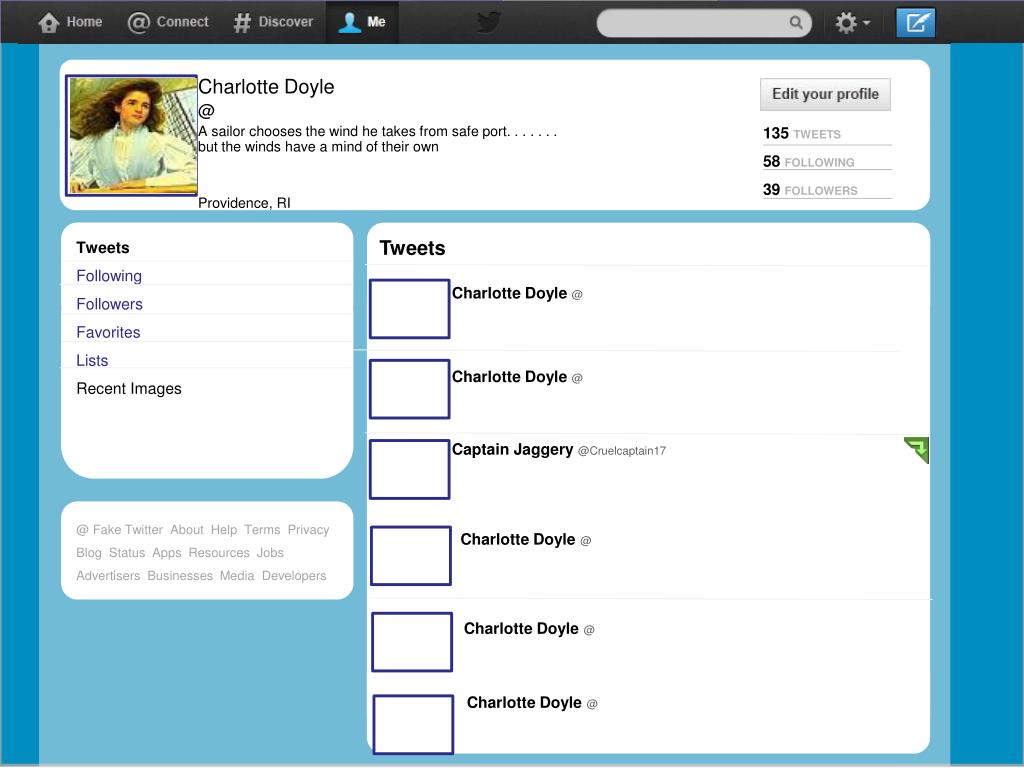Click the Twitter bird logo
This screenshot has height=768, width=1024.
488,22
